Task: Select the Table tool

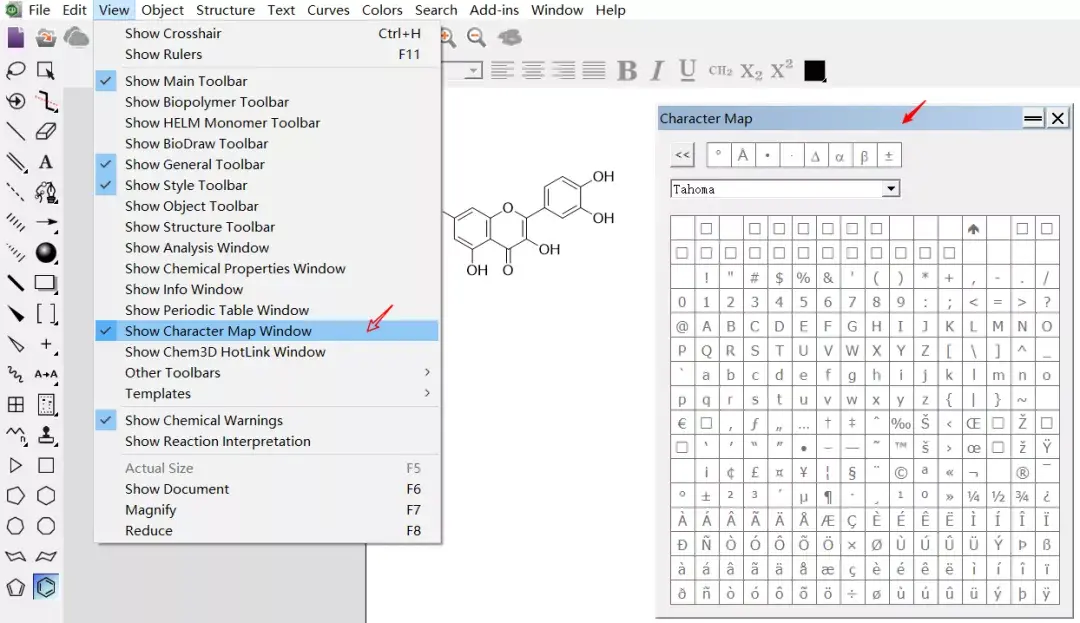Action: (x=15, y=404)
